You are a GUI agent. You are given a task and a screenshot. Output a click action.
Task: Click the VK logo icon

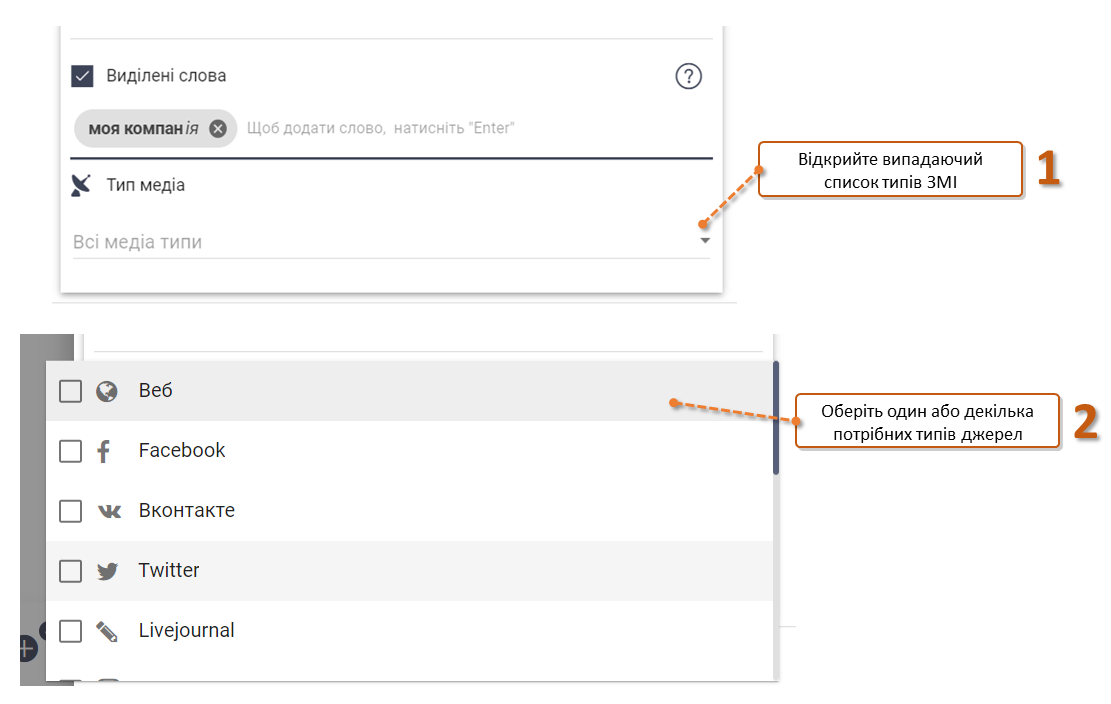click(109, 511)
